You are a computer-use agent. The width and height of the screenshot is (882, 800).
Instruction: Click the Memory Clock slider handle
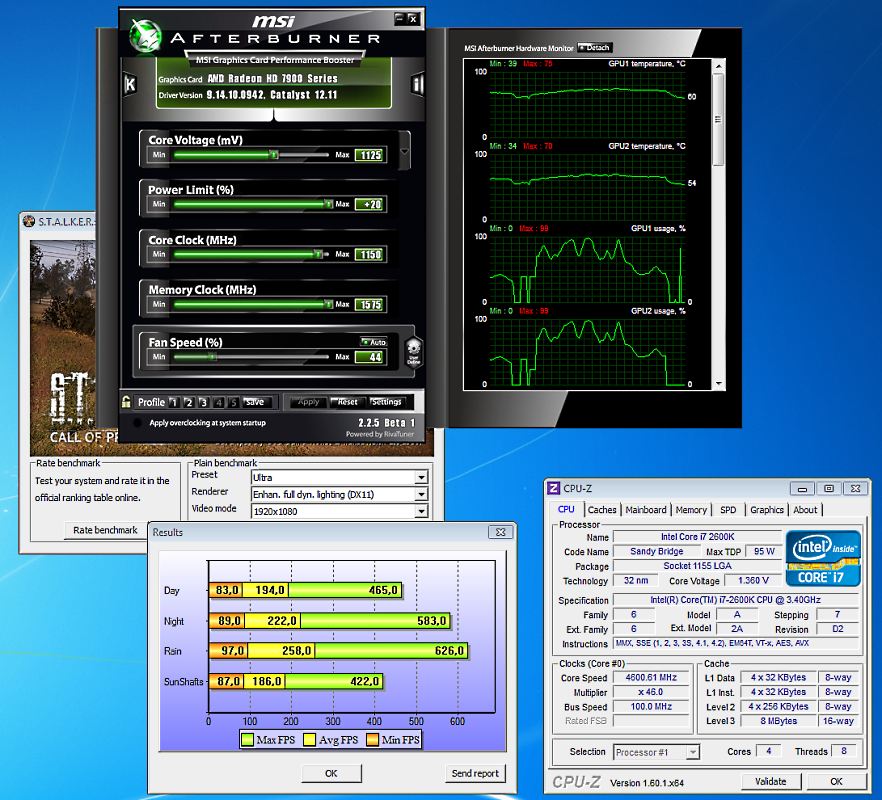328,304
